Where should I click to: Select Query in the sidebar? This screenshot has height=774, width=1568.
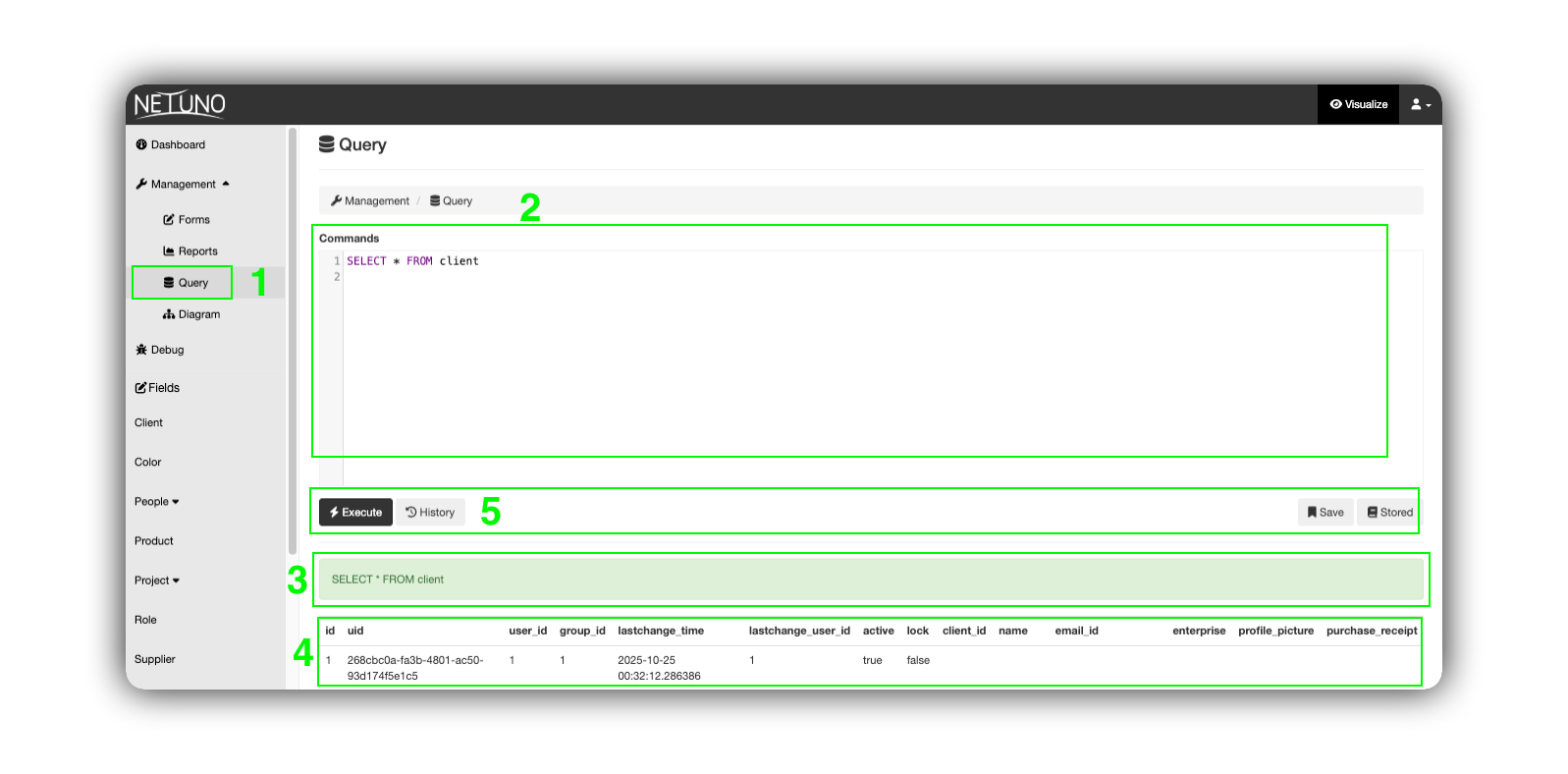click(x=186, y=283)
